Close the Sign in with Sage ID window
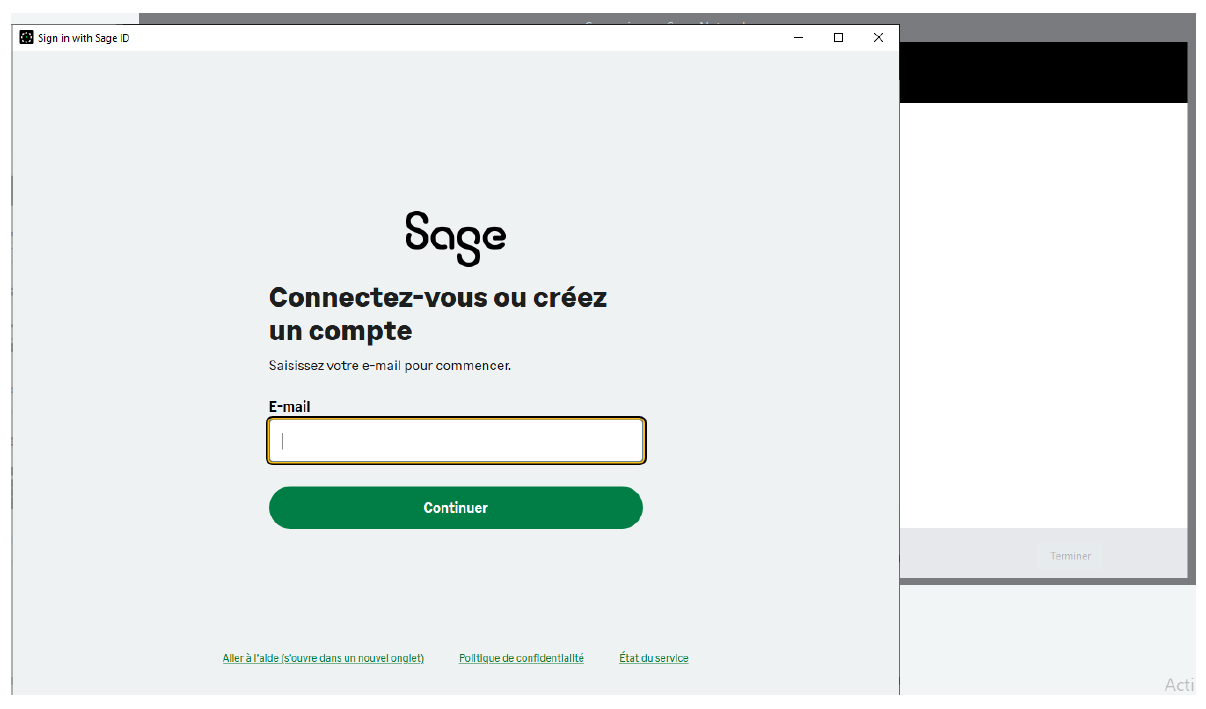 pyautogui.click(x=878, y=38)
